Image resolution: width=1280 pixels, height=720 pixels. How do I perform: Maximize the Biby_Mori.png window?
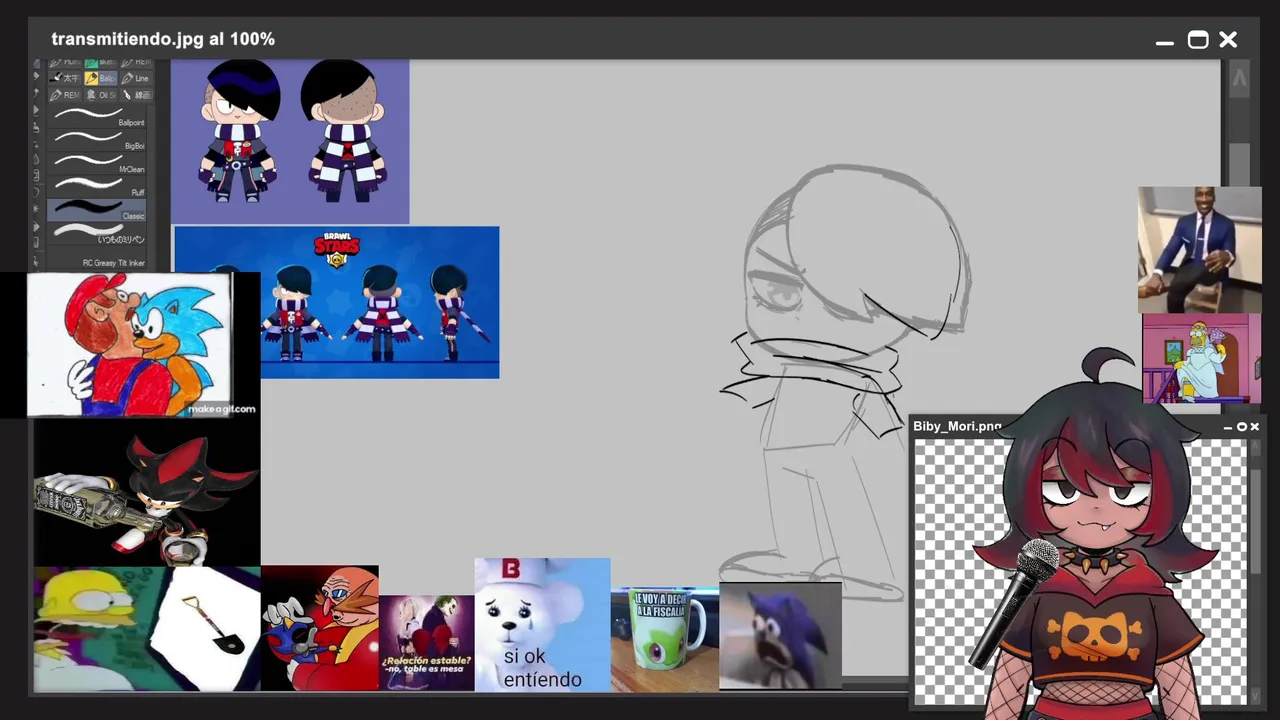[x=1242, y=427]
